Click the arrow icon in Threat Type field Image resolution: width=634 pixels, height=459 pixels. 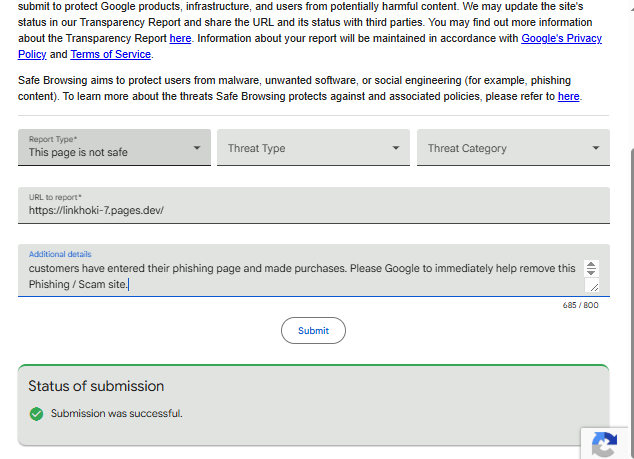pyautogui.click(x=396, y=148)
